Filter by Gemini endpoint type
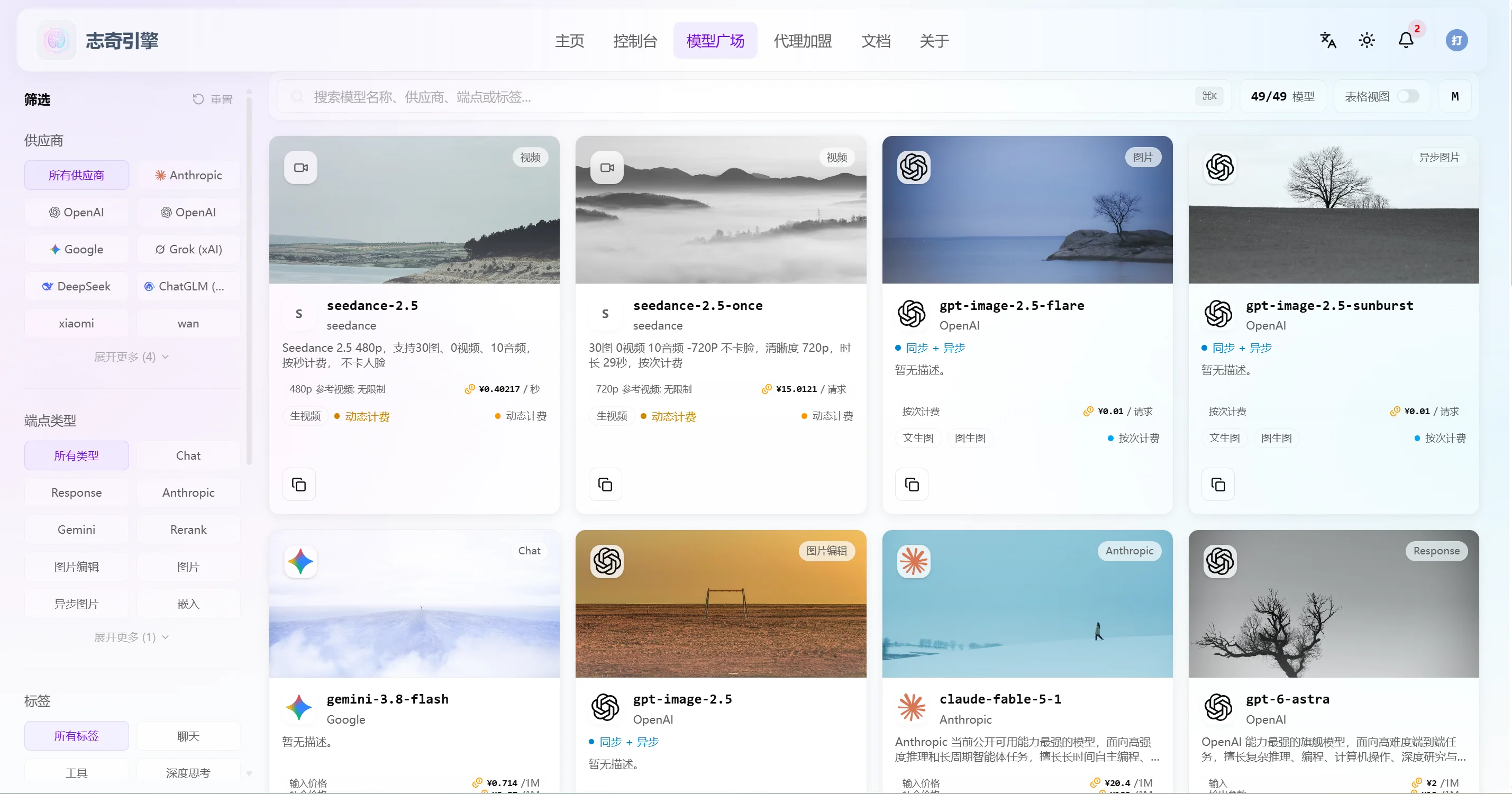1512x794 pixels. coord(76,530)
